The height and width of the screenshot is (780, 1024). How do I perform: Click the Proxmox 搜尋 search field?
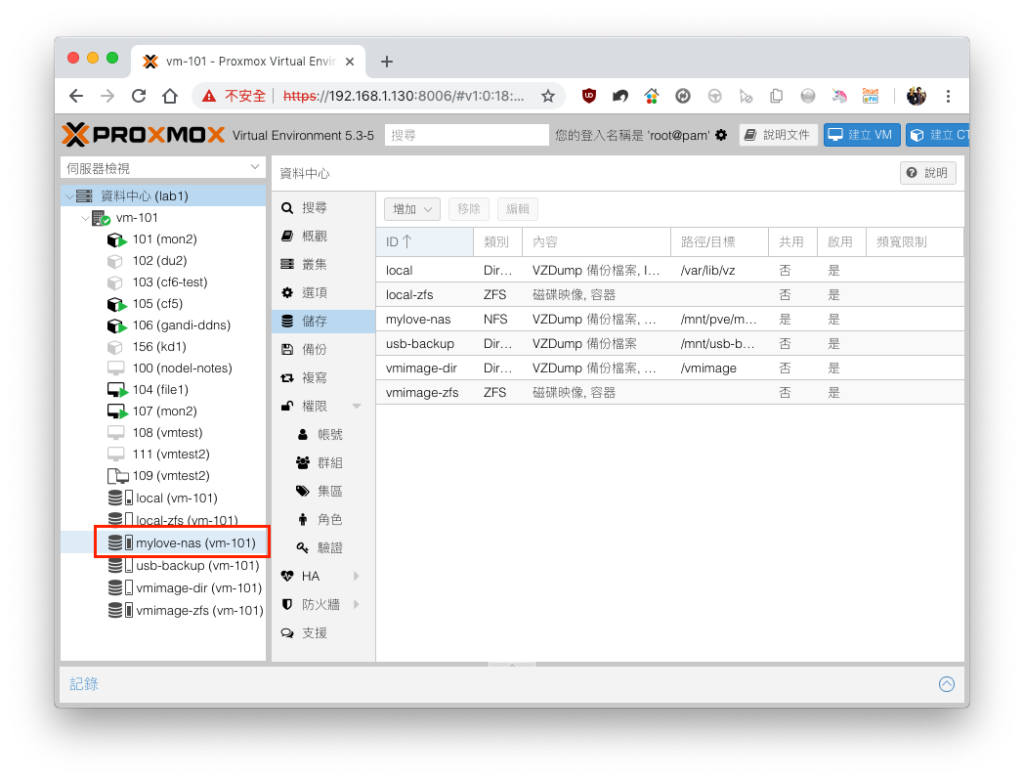point(466,135)
